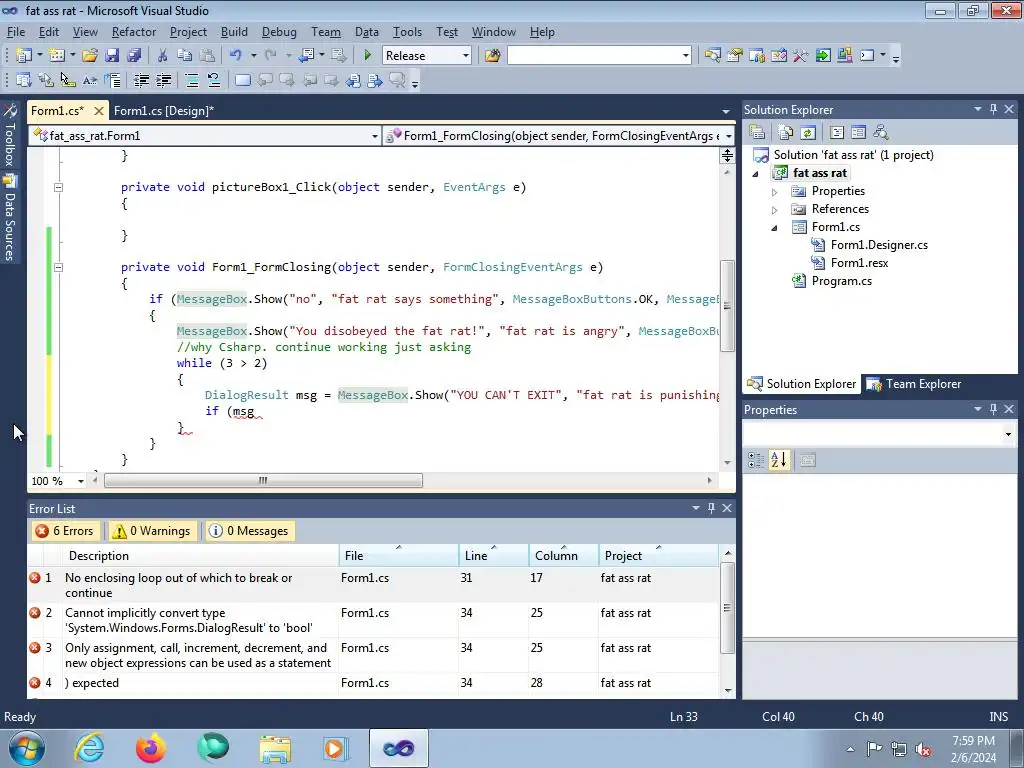Open the Refactor menu
This screenshot has width=1024, height=768.
(x=133, y=32)
